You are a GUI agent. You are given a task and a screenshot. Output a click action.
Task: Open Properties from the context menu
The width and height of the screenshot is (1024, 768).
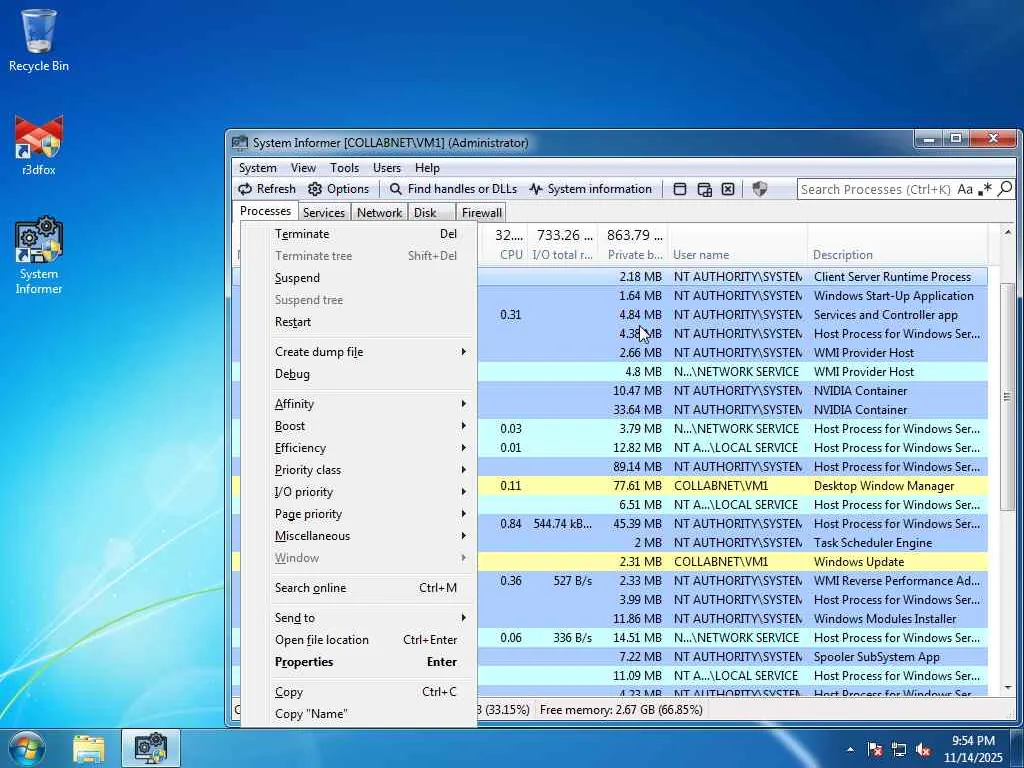coord(359,662)
